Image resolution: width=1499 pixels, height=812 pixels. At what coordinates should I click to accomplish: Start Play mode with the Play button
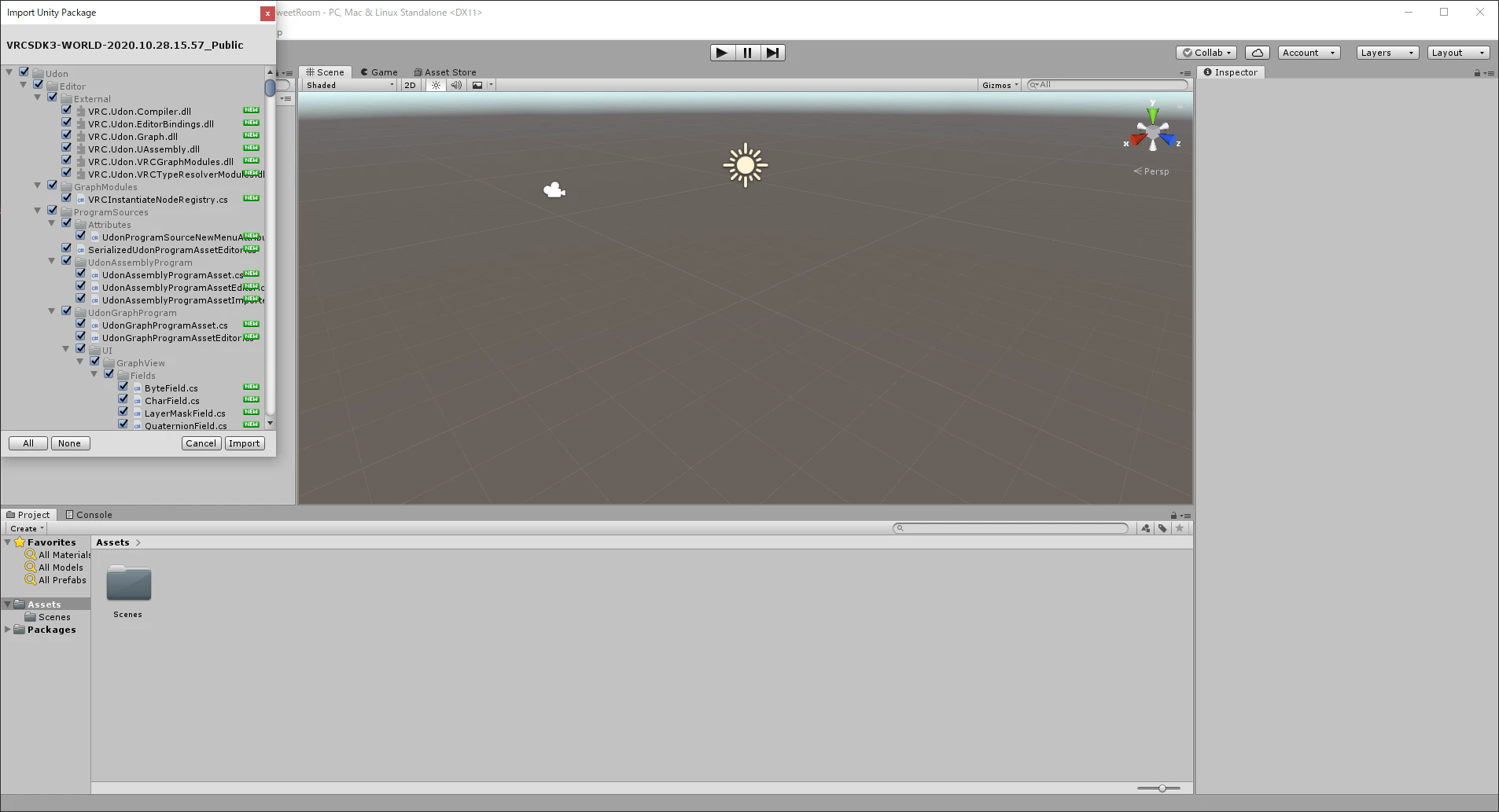click(722, 53)
